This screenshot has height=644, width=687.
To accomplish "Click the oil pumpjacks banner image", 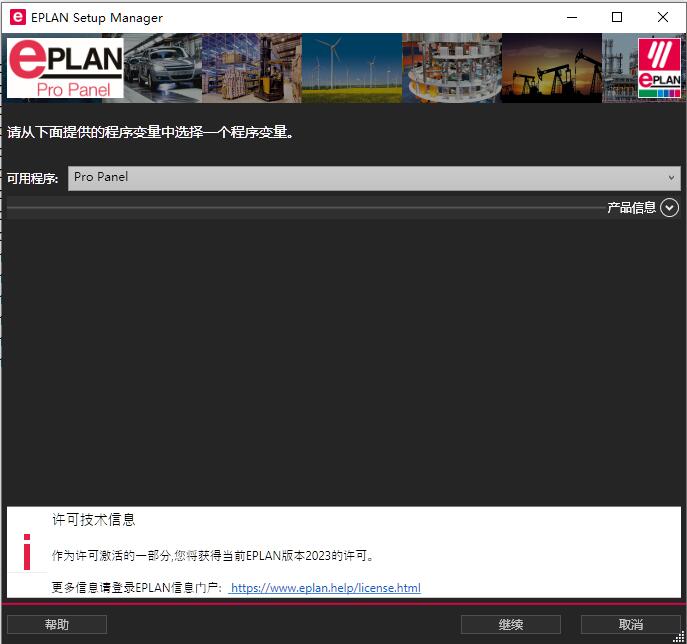I will click(552, 68).
